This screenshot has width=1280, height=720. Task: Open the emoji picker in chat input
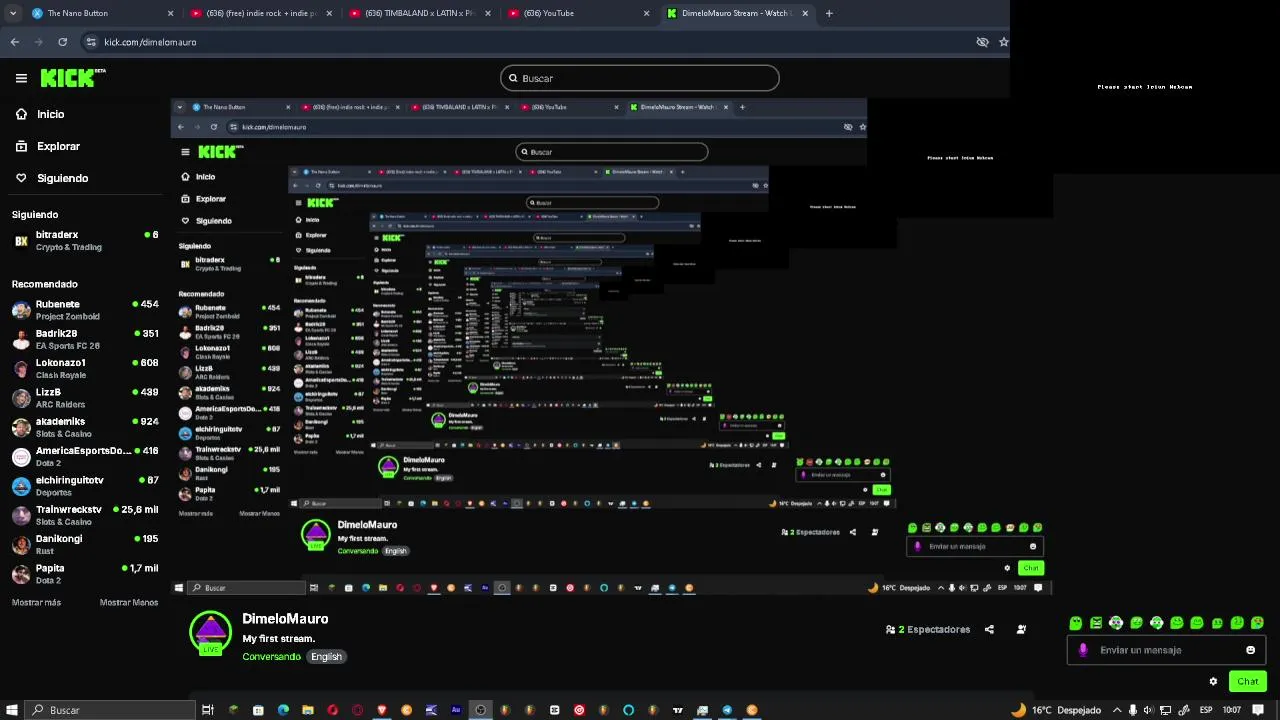pos(1250,650)
